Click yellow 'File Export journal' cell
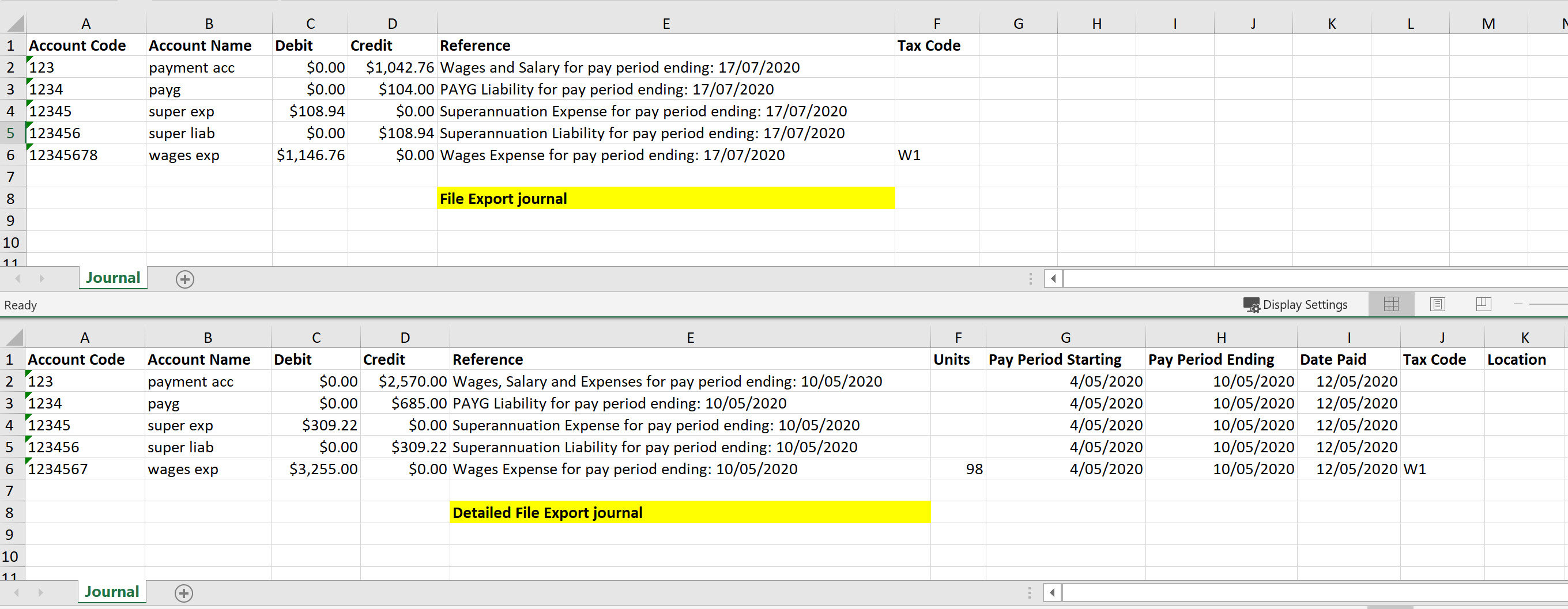 [x=666, y=198]
